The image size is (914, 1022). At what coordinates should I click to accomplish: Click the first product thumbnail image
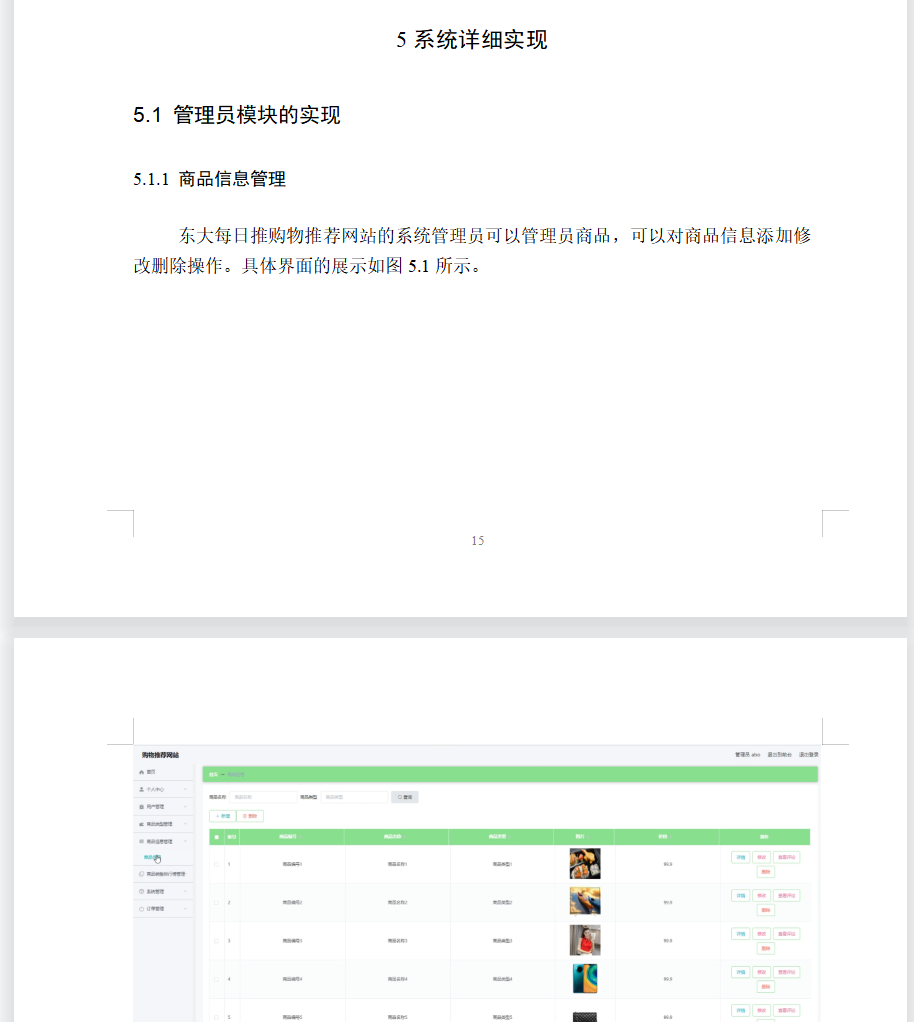[584, 864]
